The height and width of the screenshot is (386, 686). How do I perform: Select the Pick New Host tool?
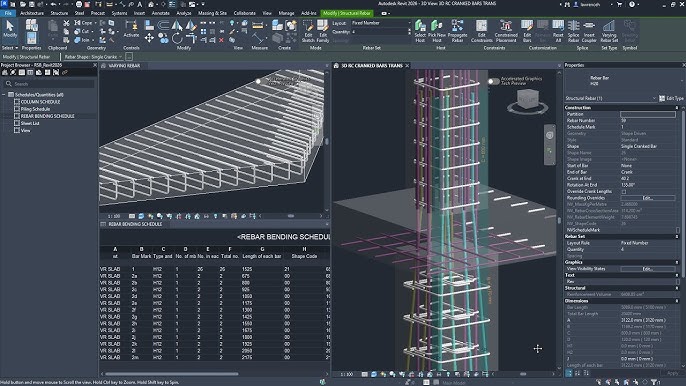point(437,31)
